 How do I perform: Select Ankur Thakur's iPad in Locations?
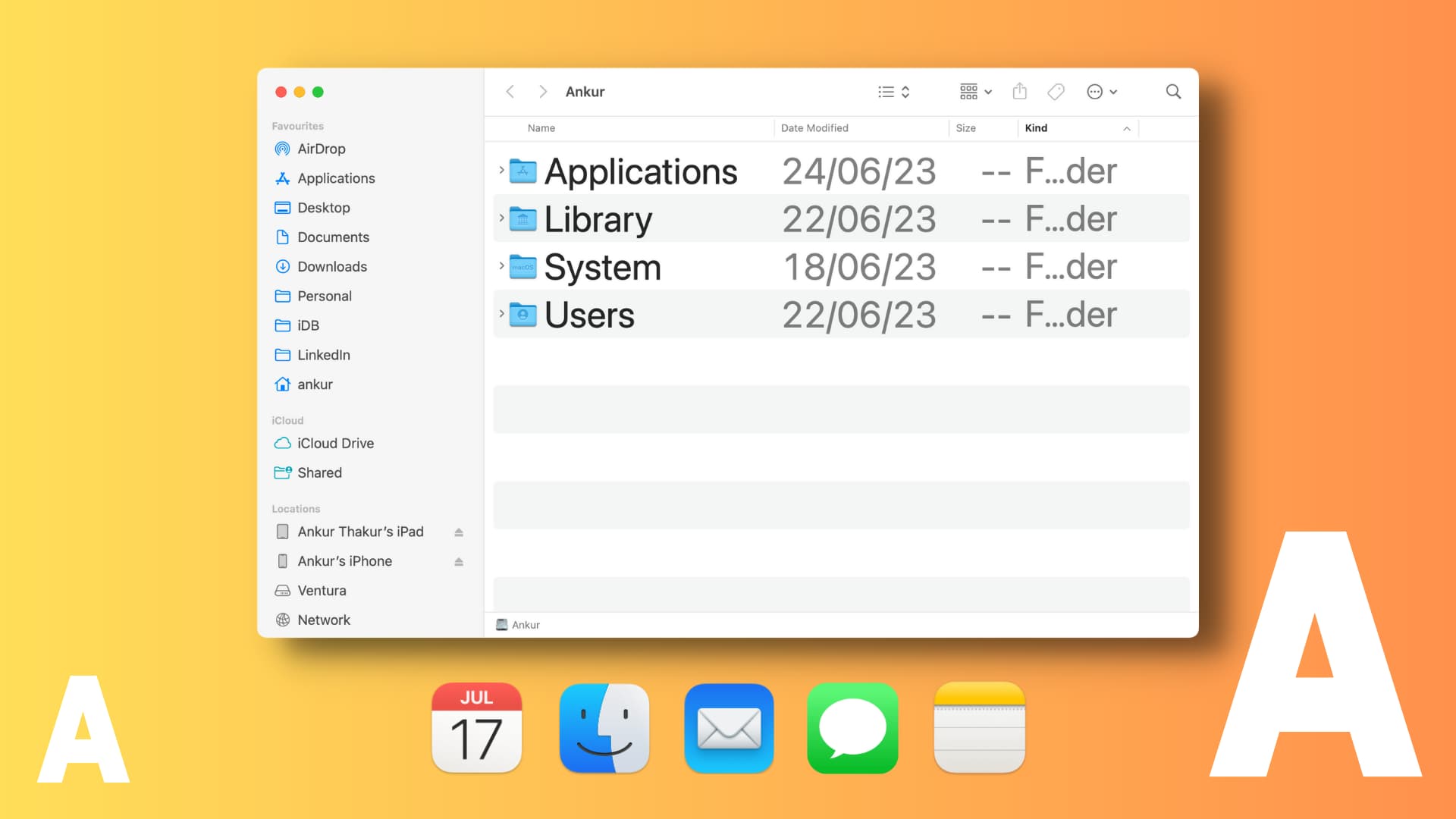[360, 532]
